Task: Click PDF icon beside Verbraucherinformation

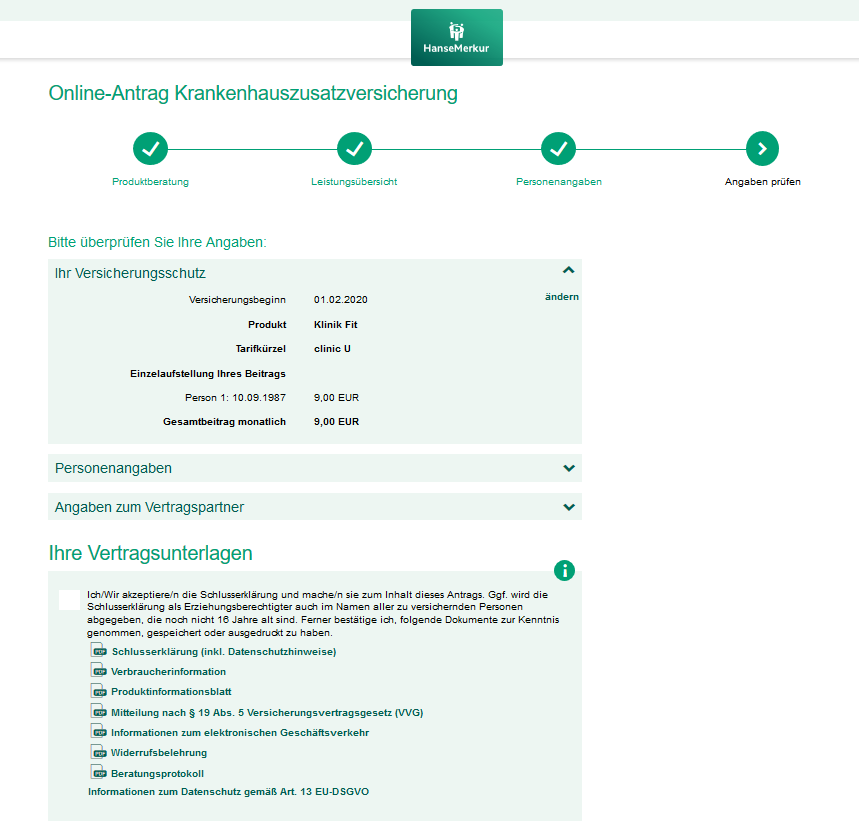Action: click(98, 670)
